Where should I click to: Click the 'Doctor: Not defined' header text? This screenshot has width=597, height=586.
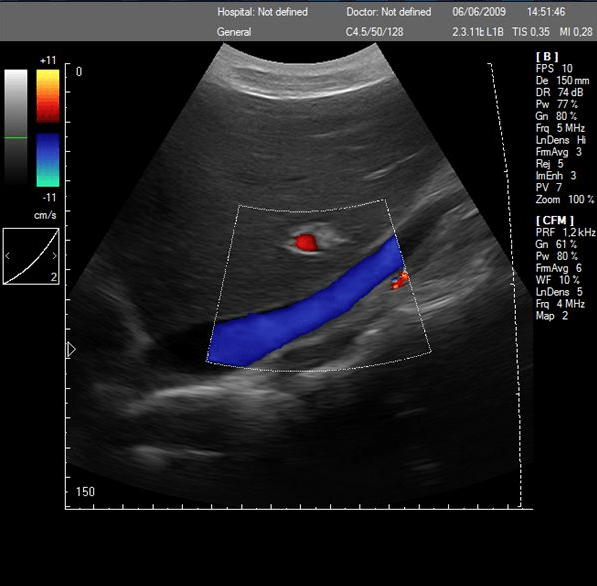(389, 12)
